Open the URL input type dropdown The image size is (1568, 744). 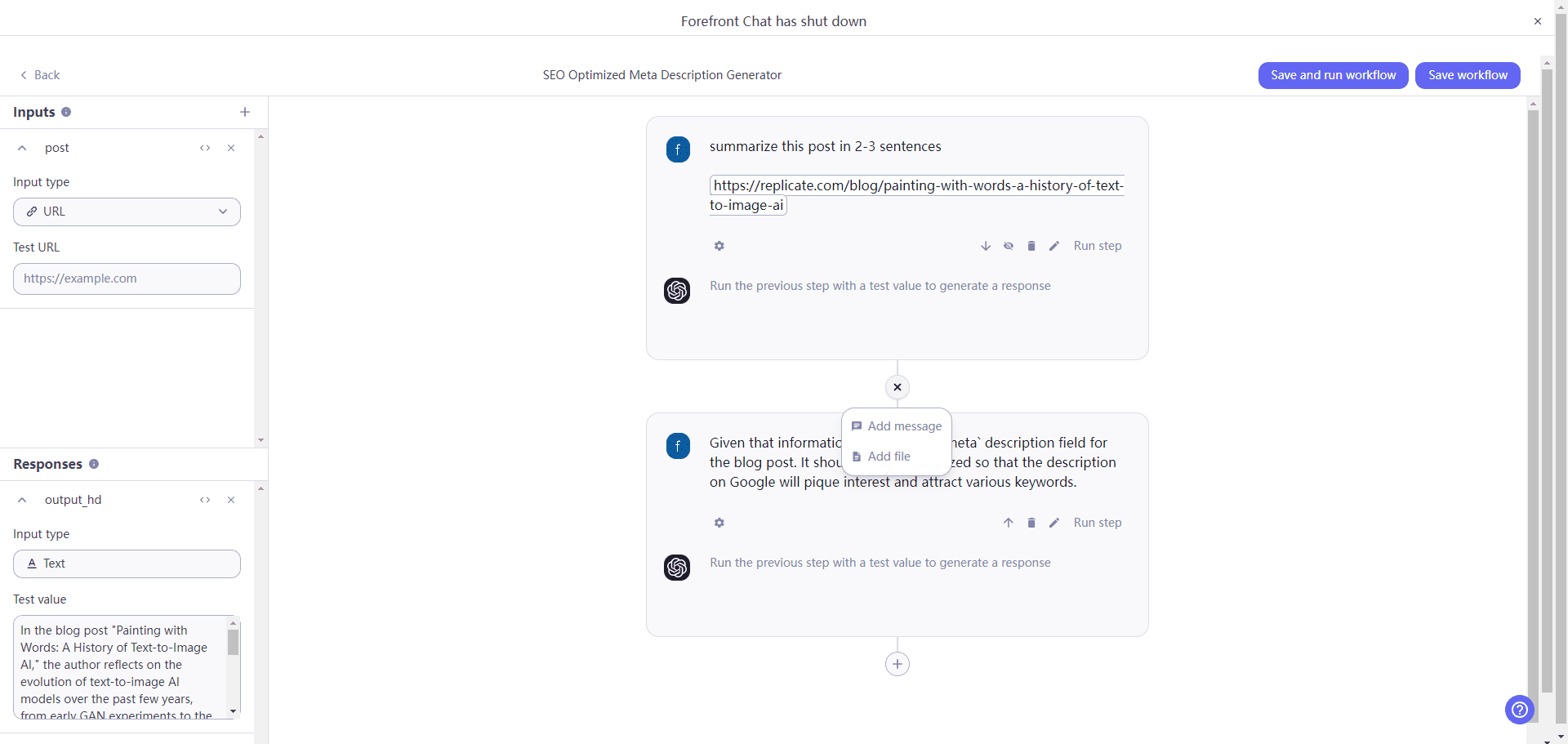127,212
